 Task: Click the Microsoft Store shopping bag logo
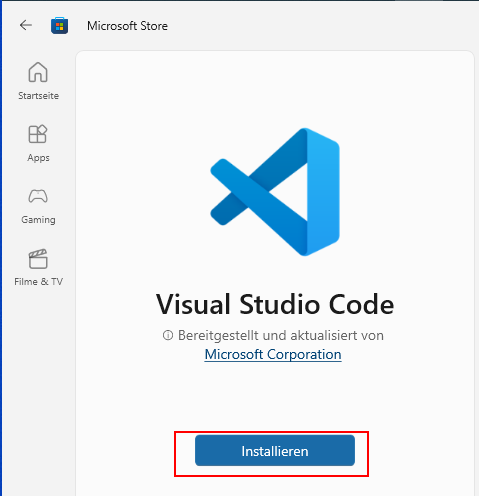click(60, 26)
